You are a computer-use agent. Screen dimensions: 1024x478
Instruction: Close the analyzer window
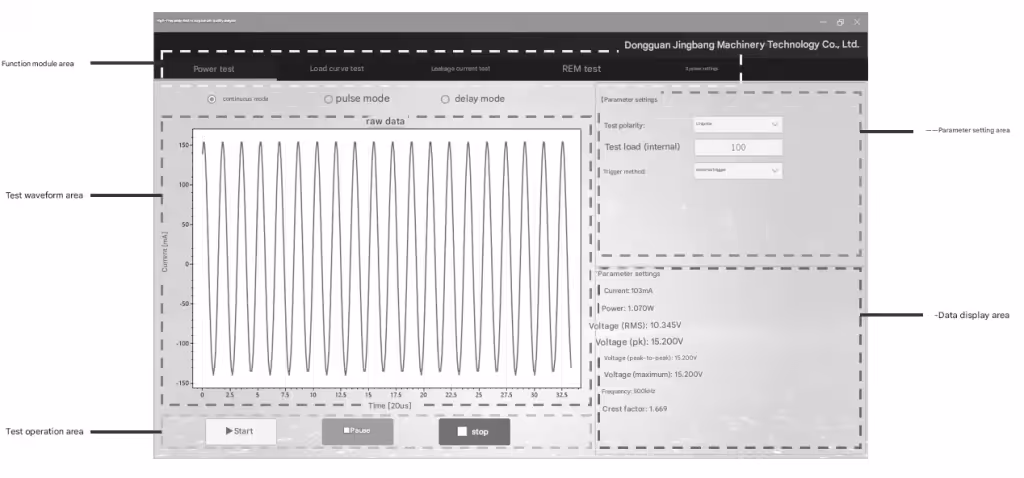[x=857, y=22]
